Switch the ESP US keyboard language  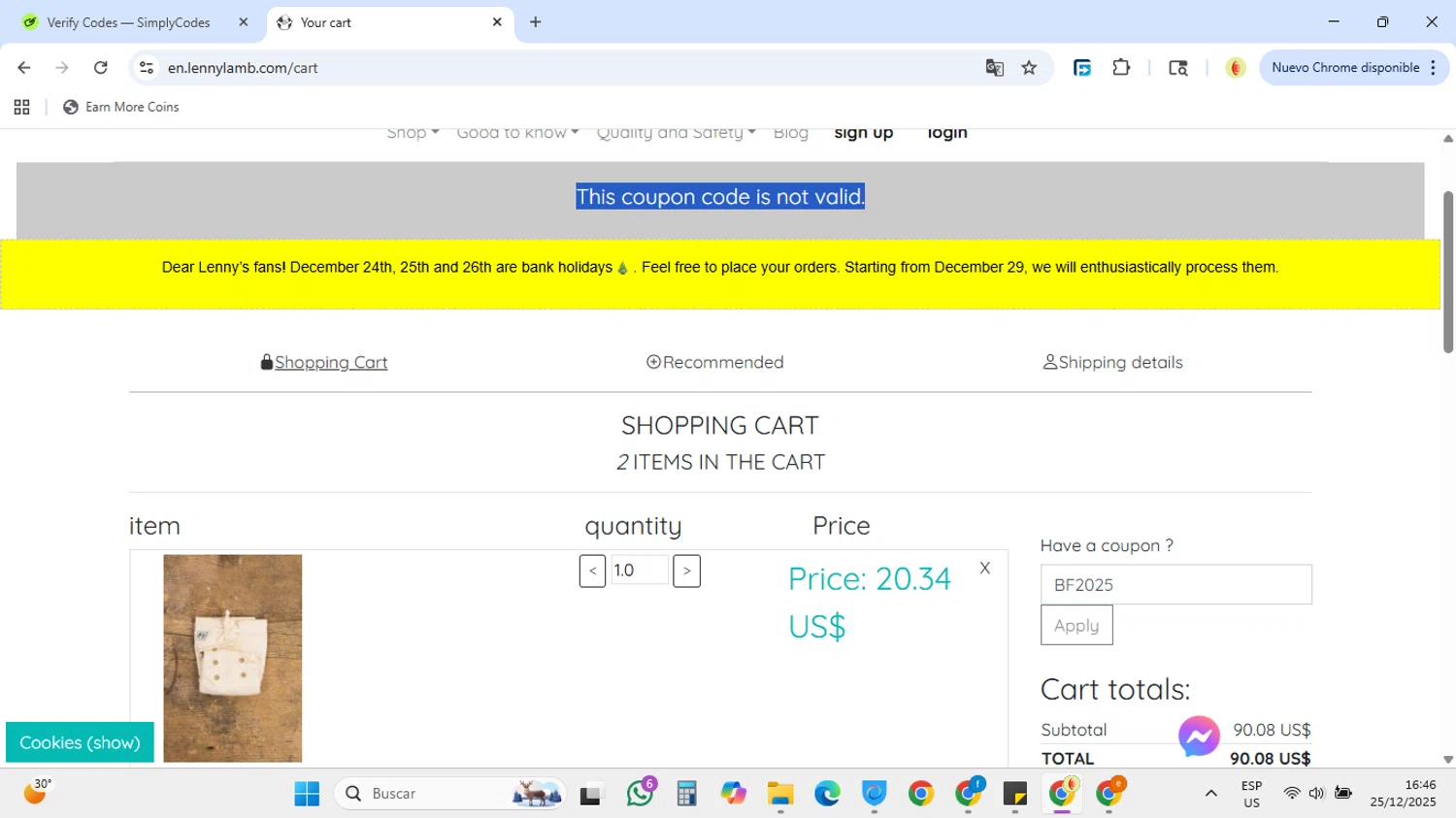coord(1252,794)
